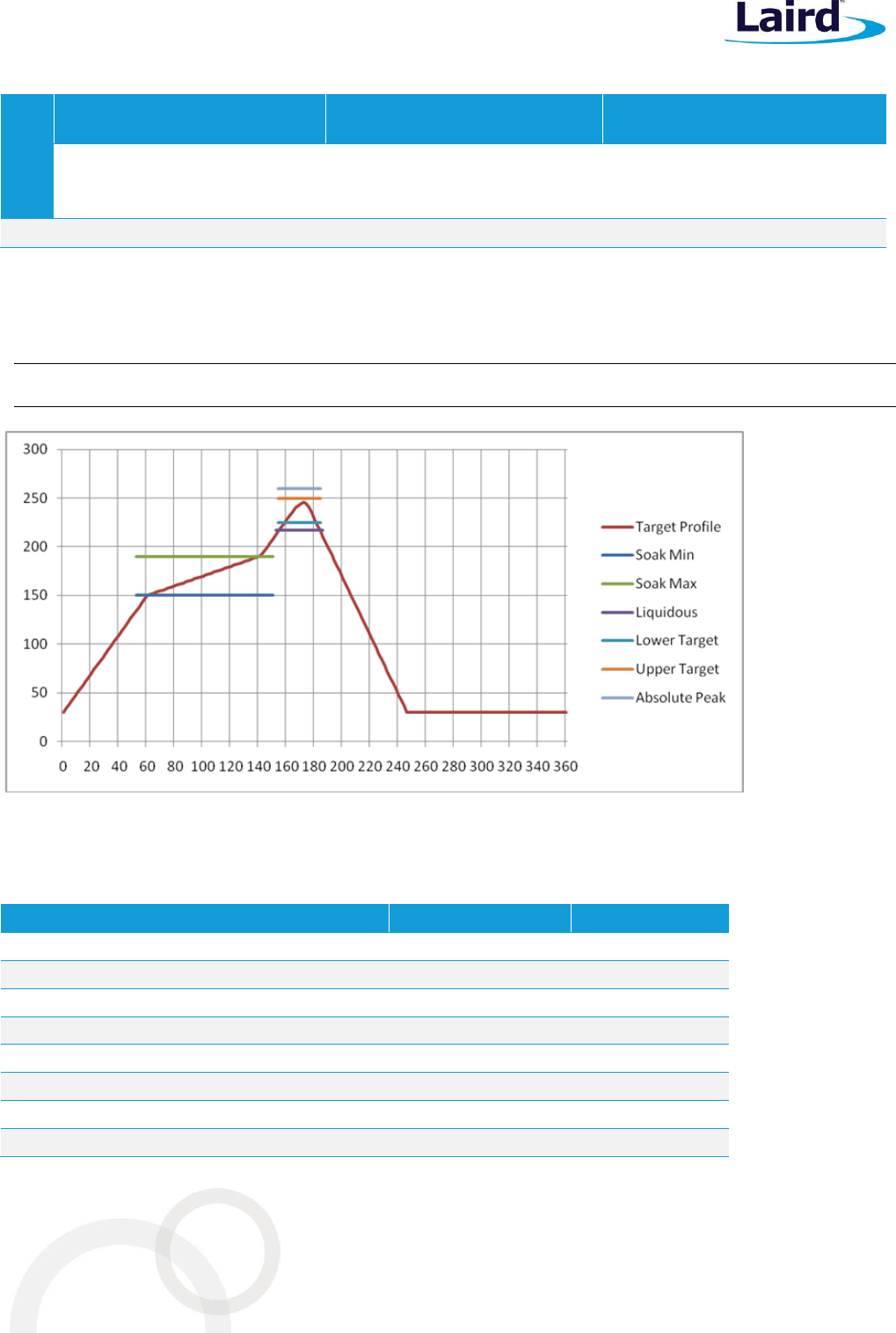
Task: Click the orange Upper Target legend marker
Action: (x=617, y=669)
